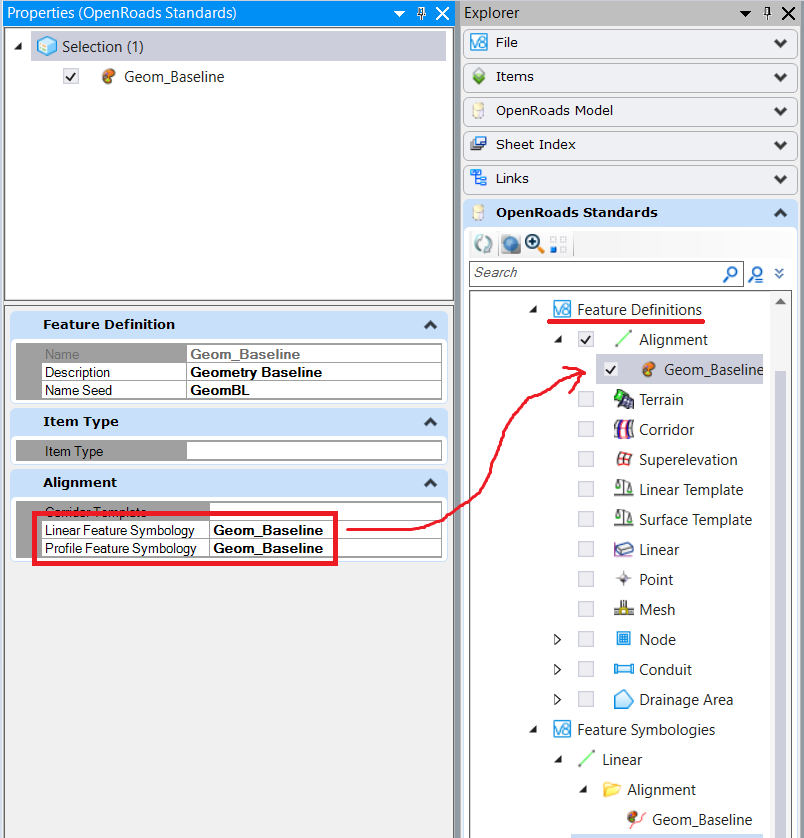The width and height of the screenshot is (804, 838).
Task: Expand the Links section in Explorer
Action: point(780,179)
